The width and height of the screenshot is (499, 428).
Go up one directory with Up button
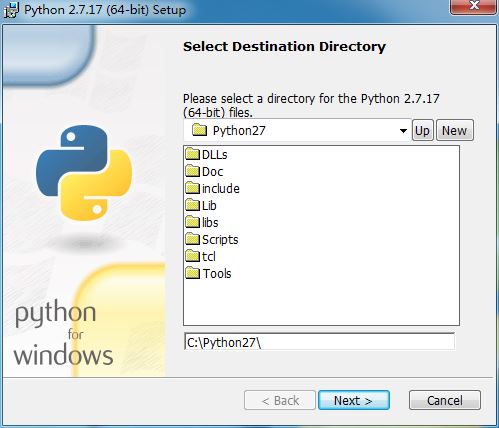point(423,130)
